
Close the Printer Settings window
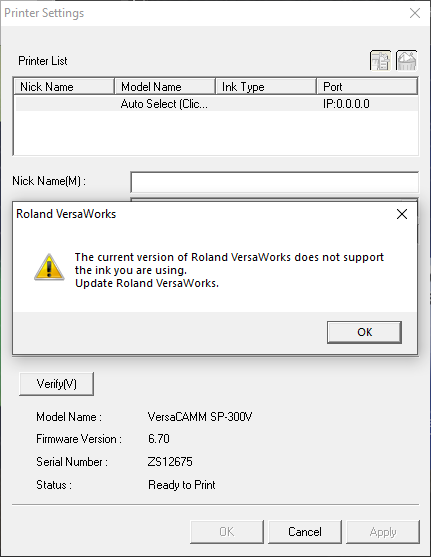415,13
